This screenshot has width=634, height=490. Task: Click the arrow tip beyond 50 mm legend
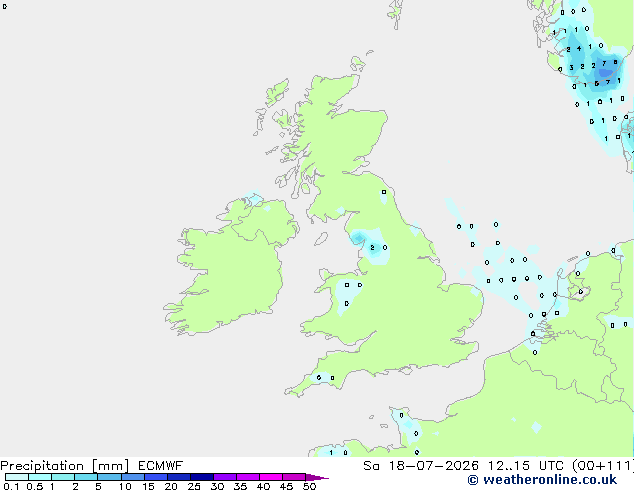pos(317,477)
